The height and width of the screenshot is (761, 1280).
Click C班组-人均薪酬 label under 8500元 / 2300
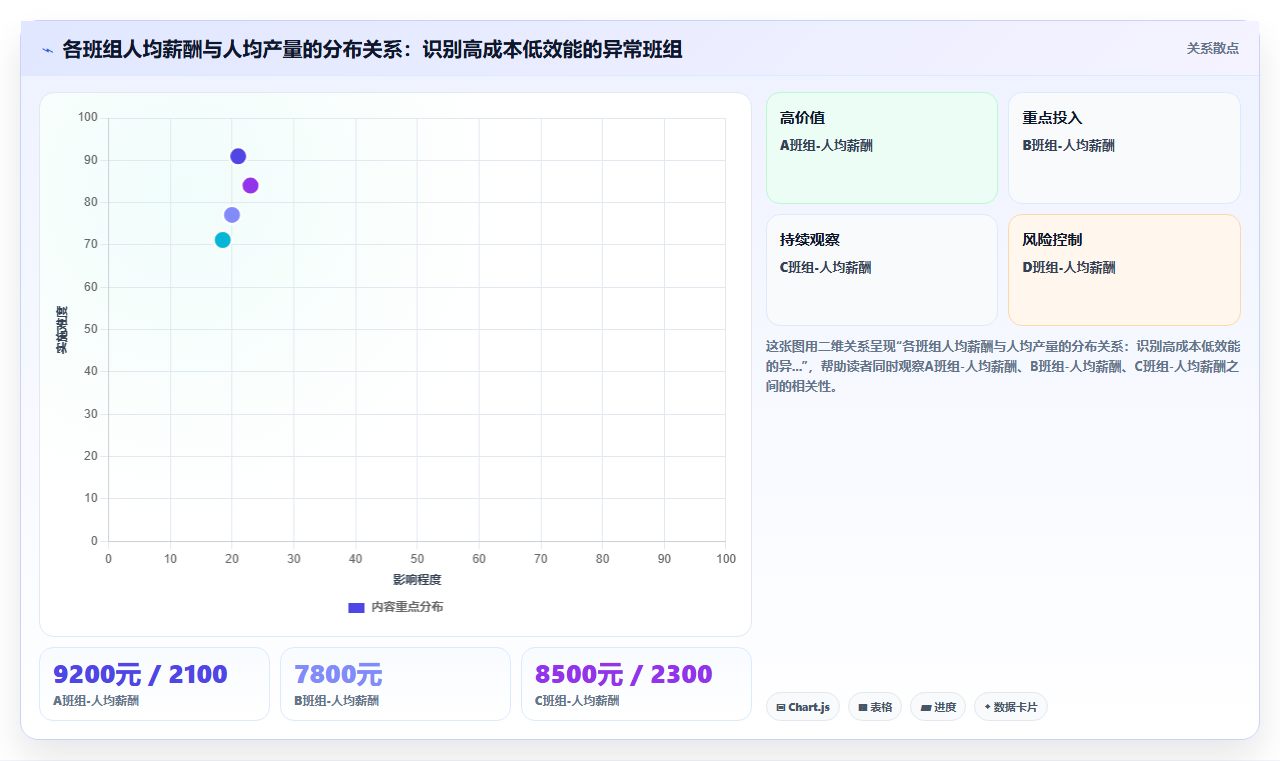578,701
